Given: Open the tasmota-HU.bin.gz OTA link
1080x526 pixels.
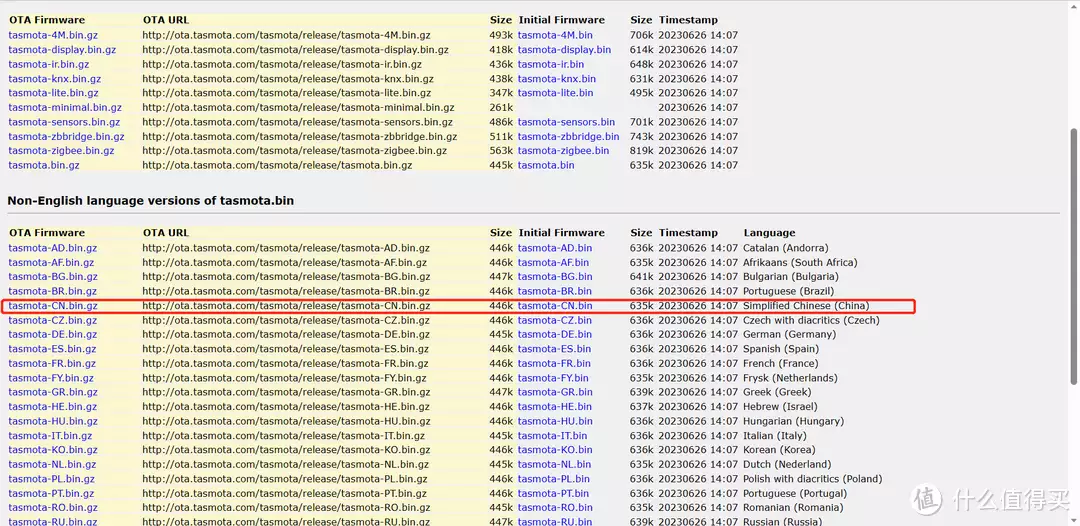Looking at the screenshot, I should click(53, 421).
